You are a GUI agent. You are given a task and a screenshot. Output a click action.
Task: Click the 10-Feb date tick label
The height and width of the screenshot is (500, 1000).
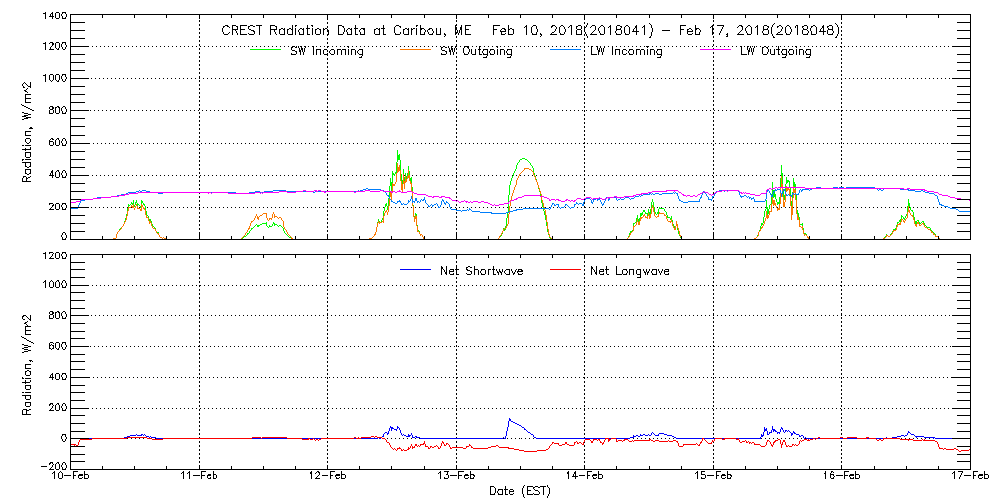click(x=72, y=477)
